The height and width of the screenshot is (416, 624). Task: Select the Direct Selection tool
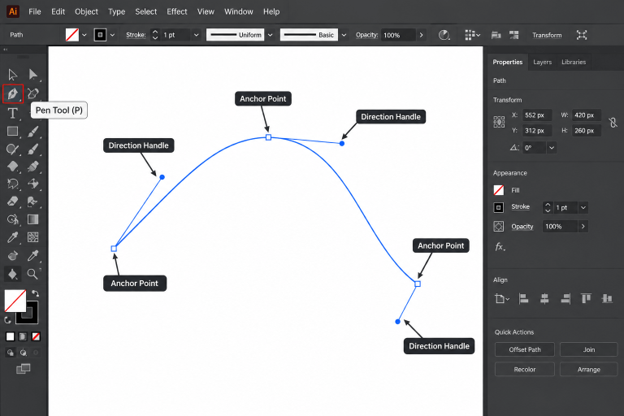[33, 74]
